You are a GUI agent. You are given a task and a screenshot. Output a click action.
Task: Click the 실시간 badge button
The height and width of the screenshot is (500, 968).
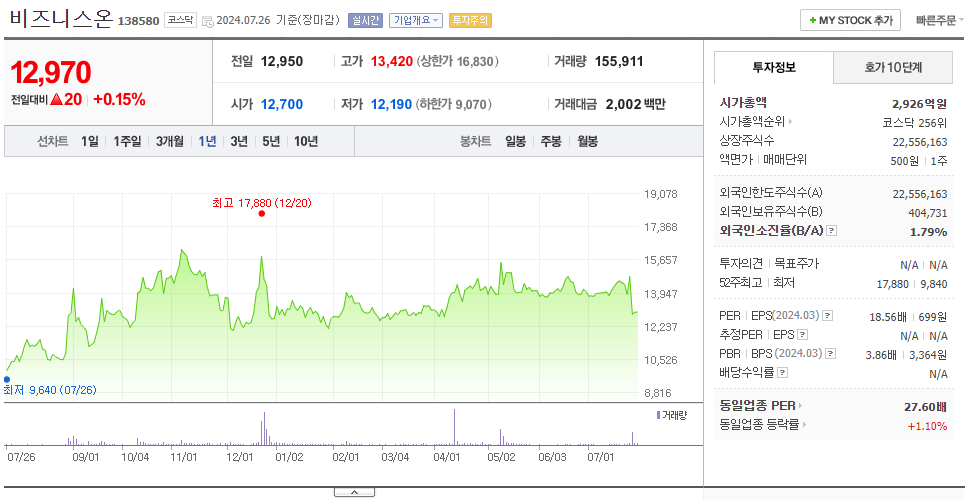tap(365, 20)
